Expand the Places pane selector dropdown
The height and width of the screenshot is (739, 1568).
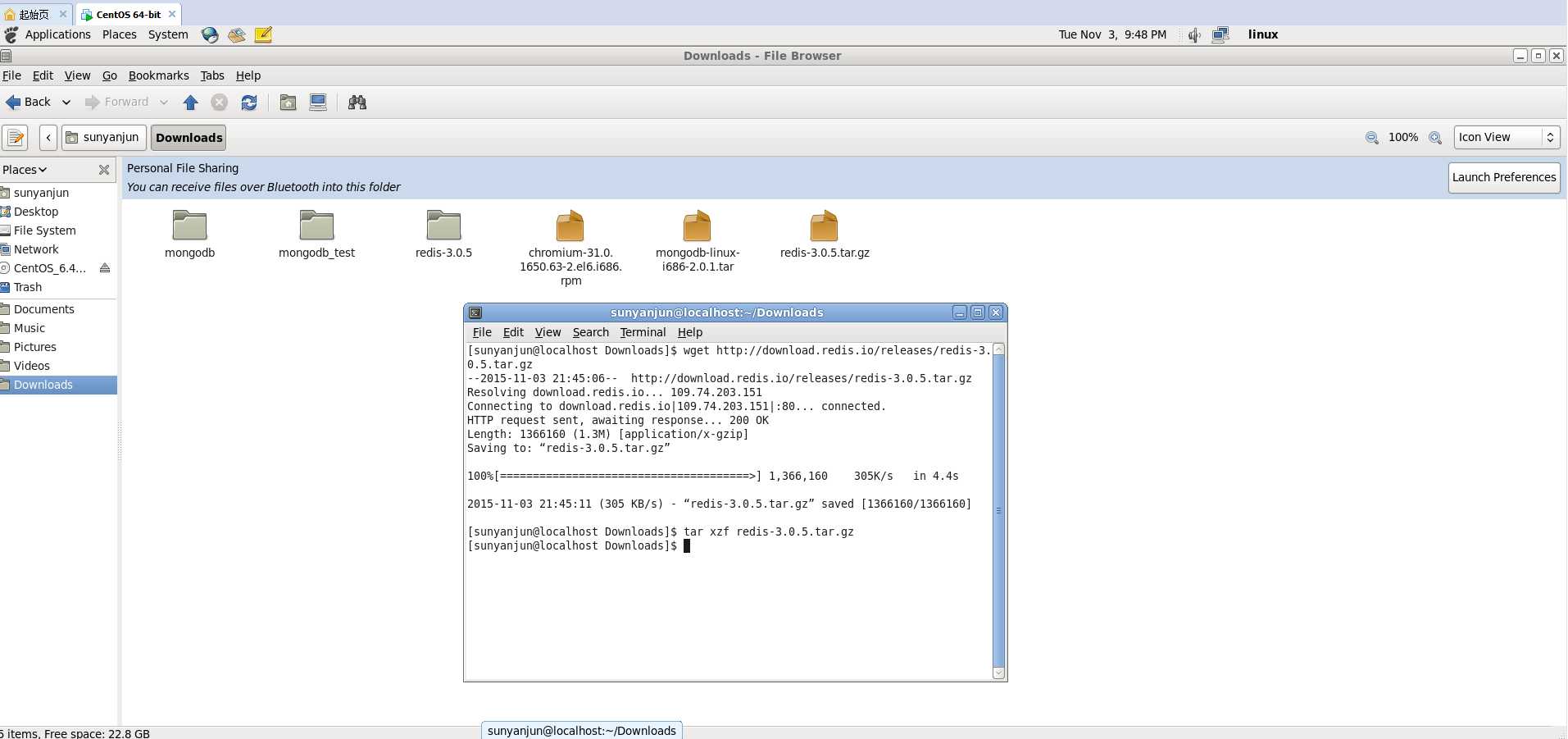tap(25, 170)
